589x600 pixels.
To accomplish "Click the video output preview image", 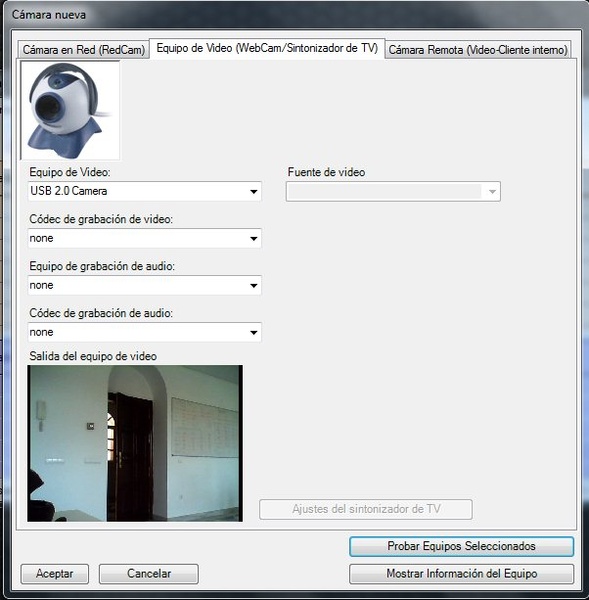I will click(135, 443).
